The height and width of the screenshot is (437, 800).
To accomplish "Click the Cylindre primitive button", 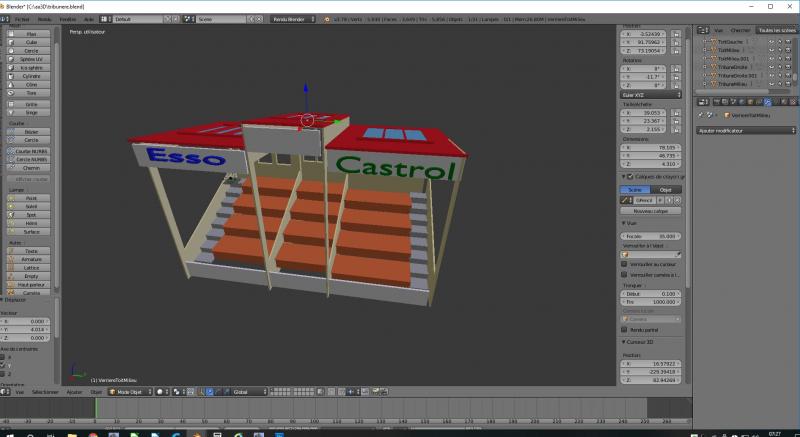I will click(x=30, y=75).
